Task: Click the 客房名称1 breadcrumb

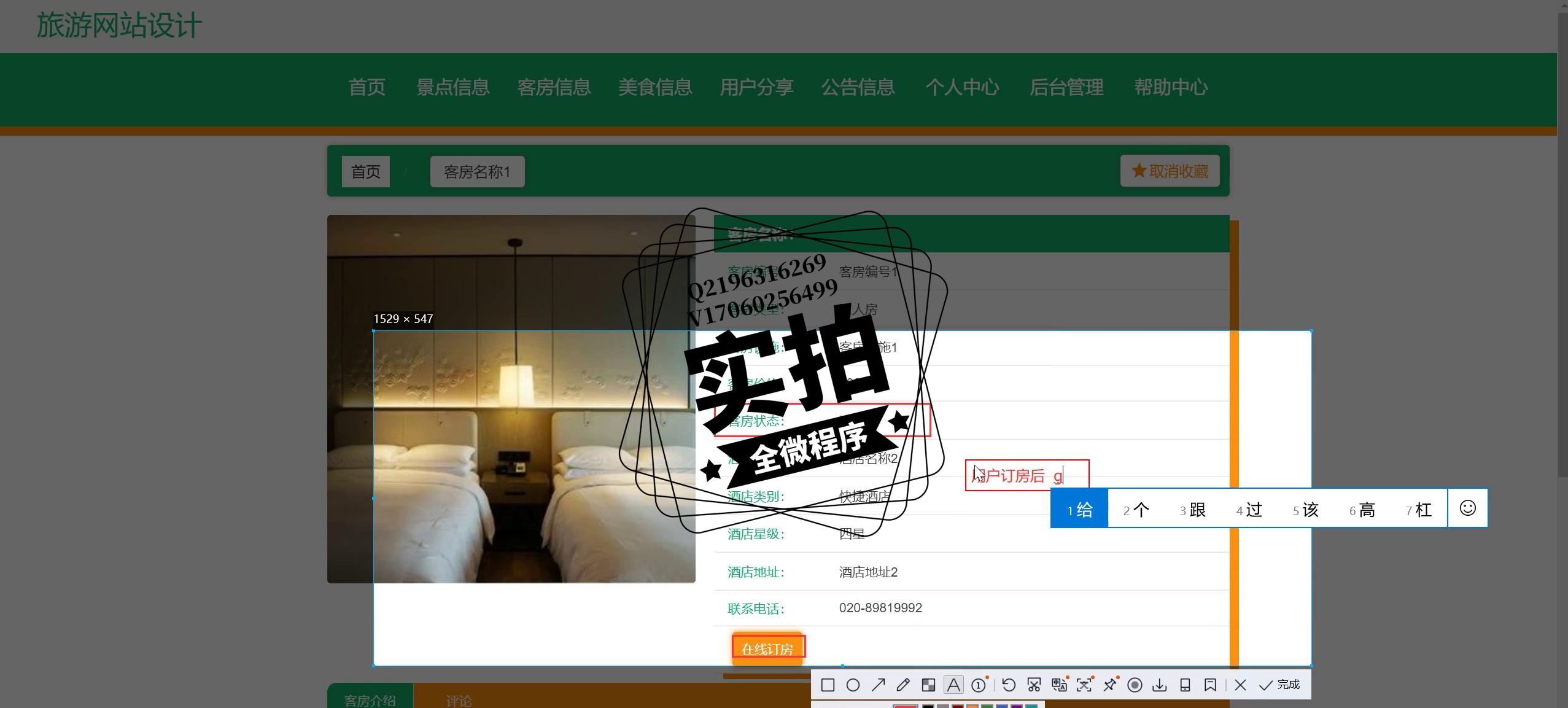Action: coord(477,171)
